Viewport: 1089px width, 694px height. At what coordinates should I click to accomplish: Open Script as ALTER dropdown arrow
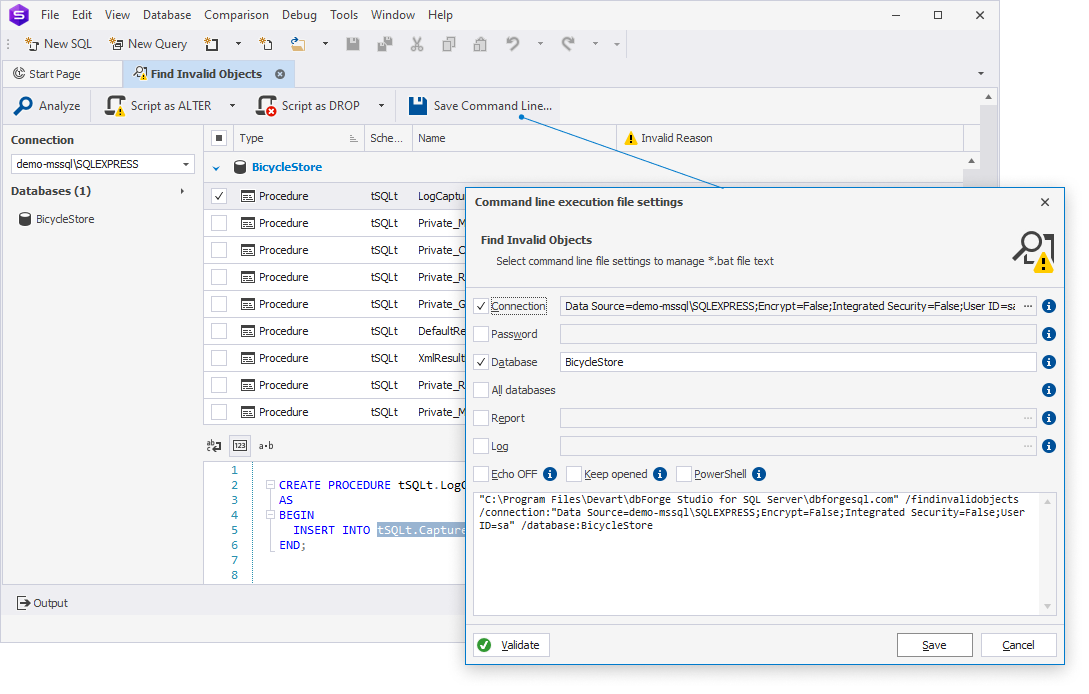click(x=233, y=106)
